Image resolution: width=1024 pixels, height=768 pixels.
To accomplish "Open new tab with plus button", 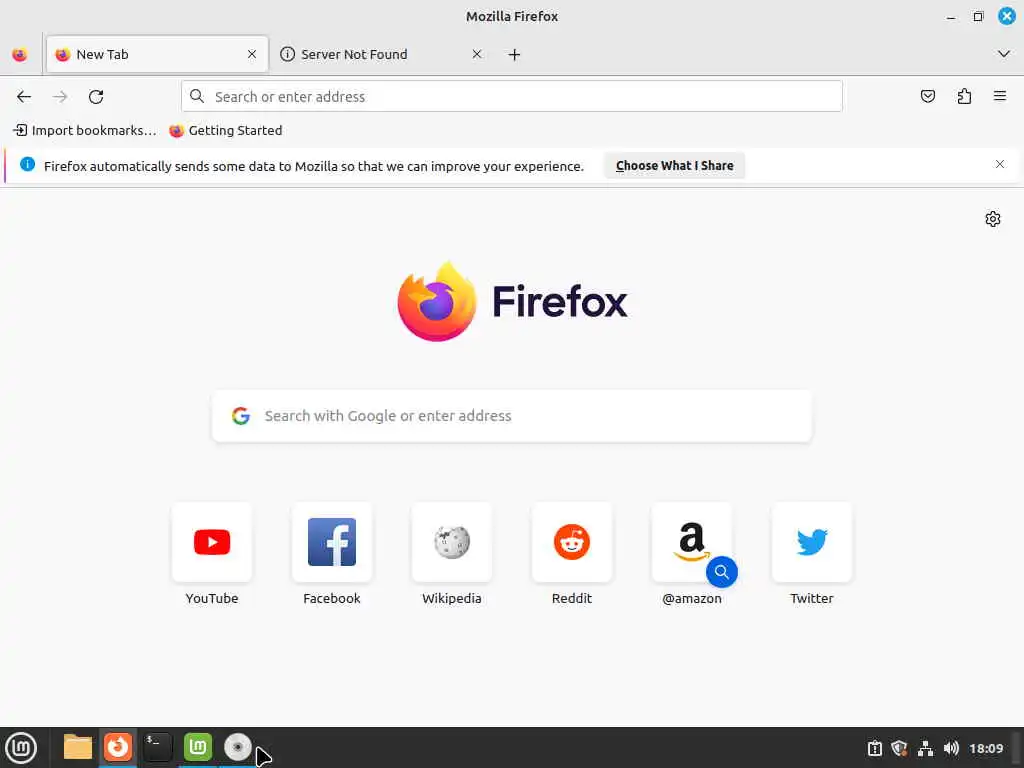I will pos(514,55).
